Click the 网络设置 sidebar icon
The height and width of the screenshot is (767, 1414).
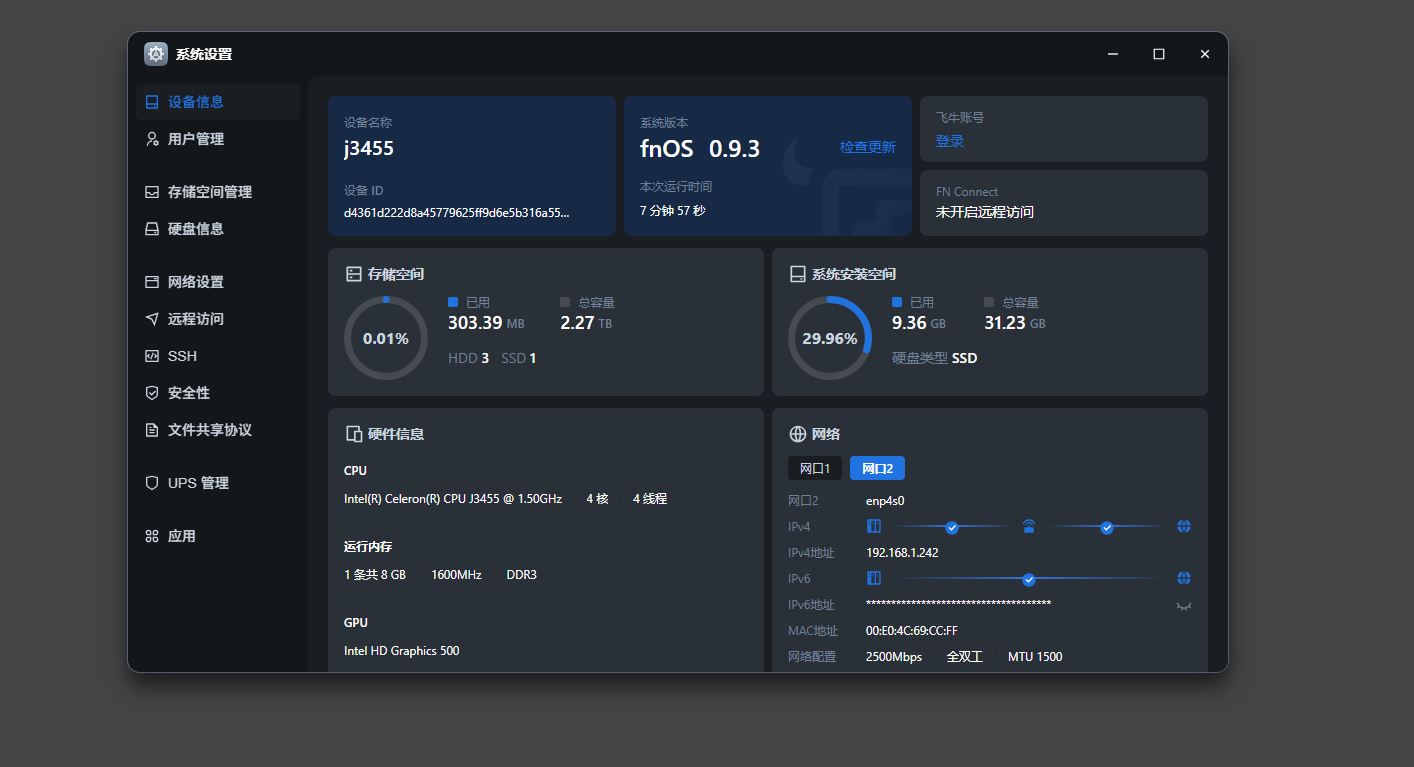[152, 282]
